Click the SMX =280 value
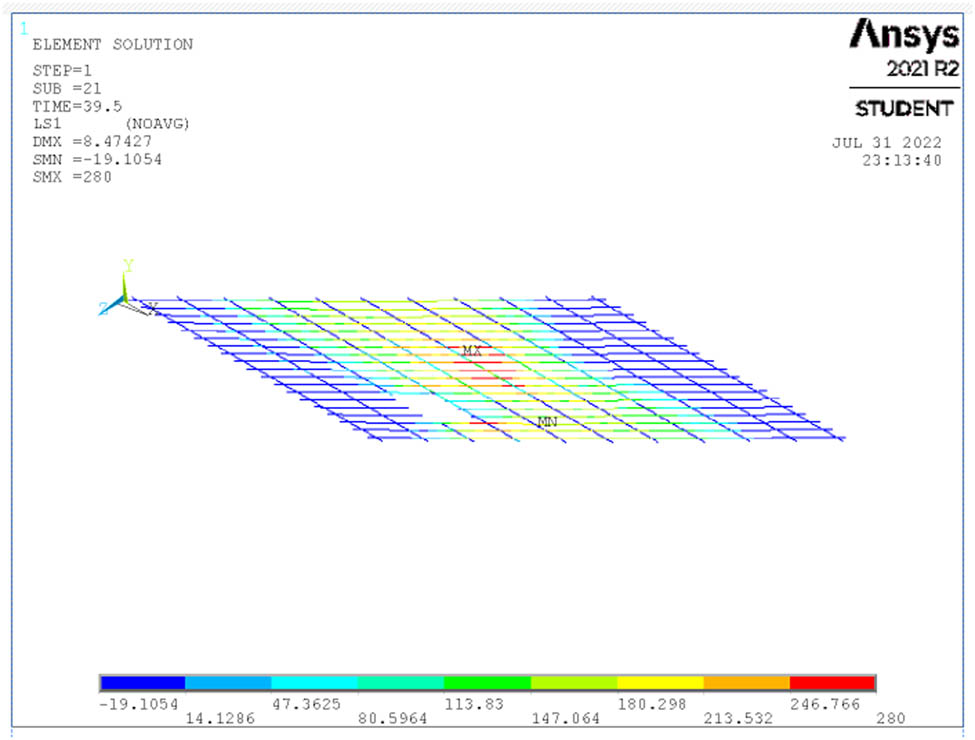Screen dimensions: 975x740 click(x=72, y=177)
